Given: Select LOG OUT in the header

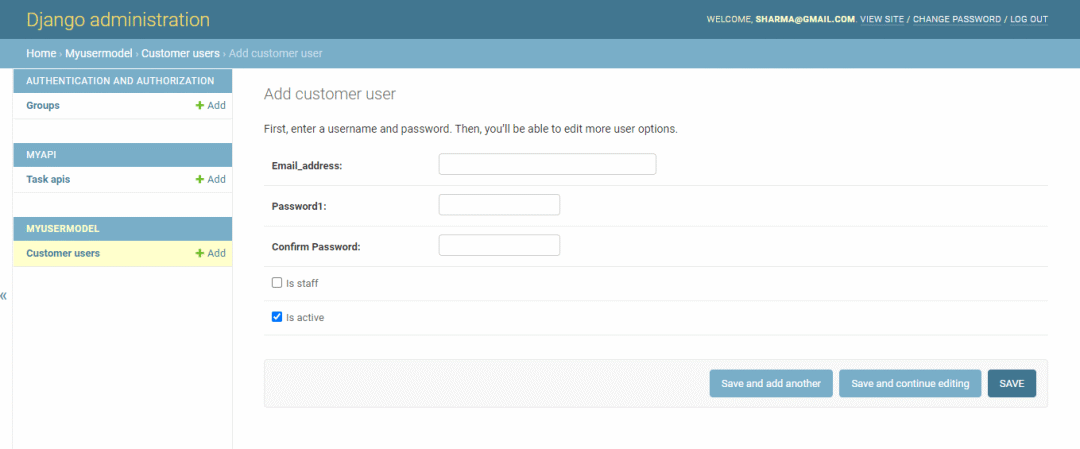Looking at the screenshot, I should [1029, 19].
